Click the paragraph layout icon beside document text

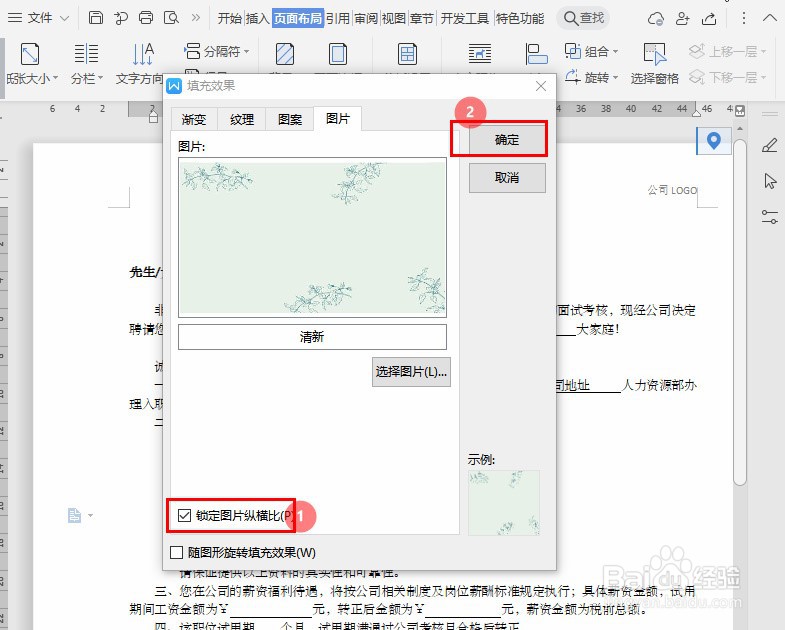75,515
